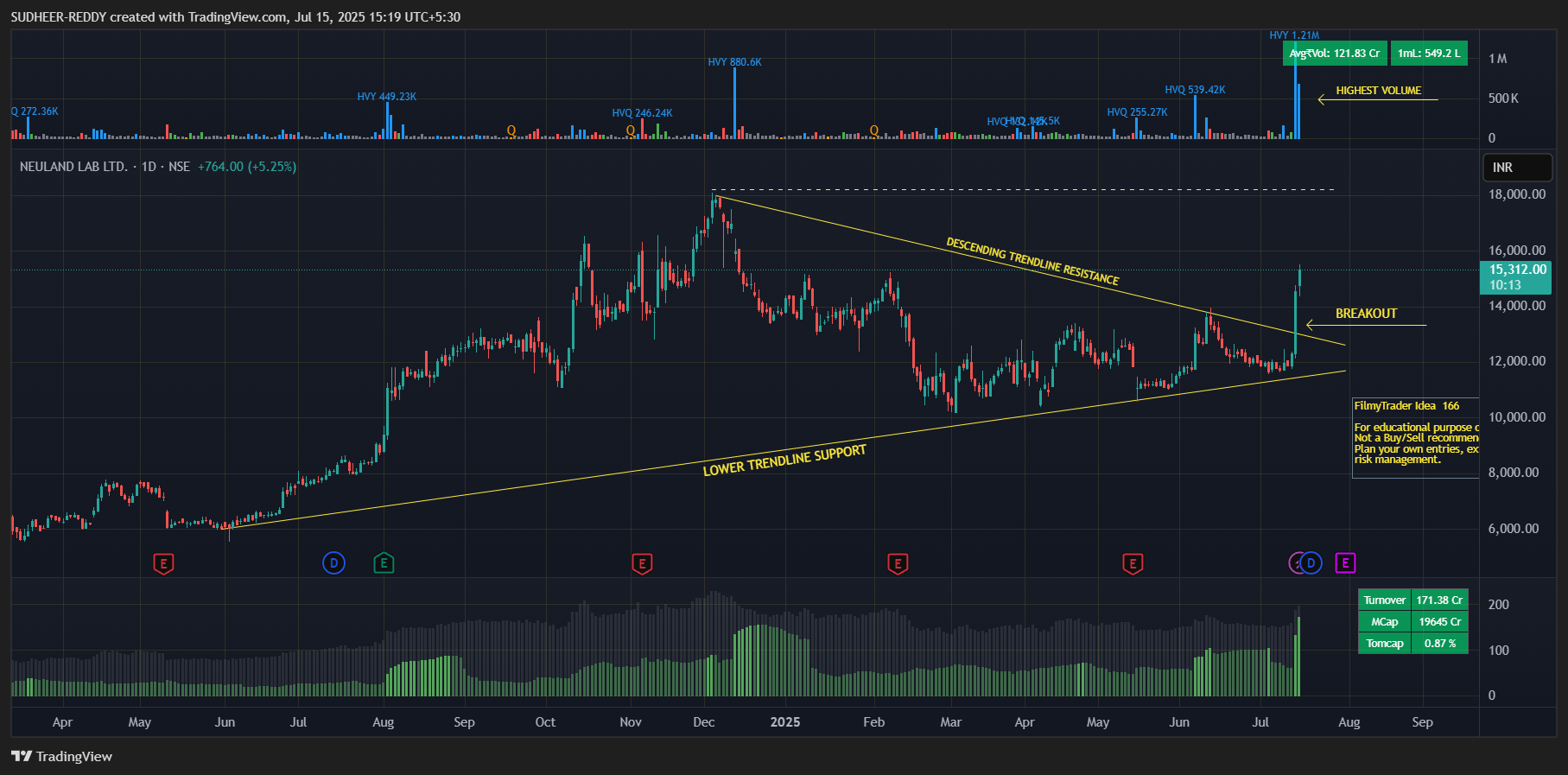
Task: Select the HIGHEST VOLUME annotation text
Action: (x=1378, y=91)
